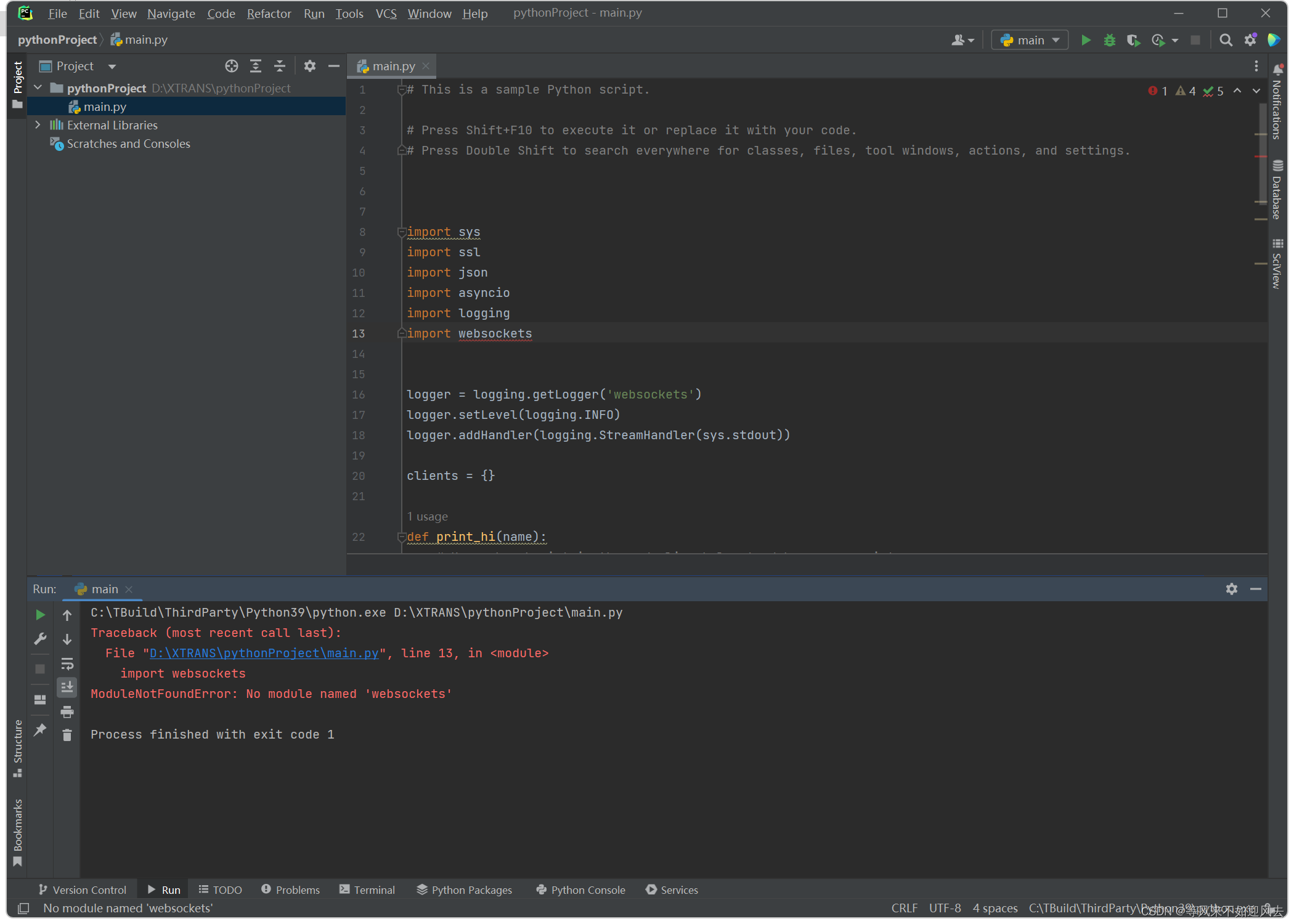The width and height of the screenshot is (1294, 924).
Task: Expand the profiler options dropdown arrow
Action: 1175,41
